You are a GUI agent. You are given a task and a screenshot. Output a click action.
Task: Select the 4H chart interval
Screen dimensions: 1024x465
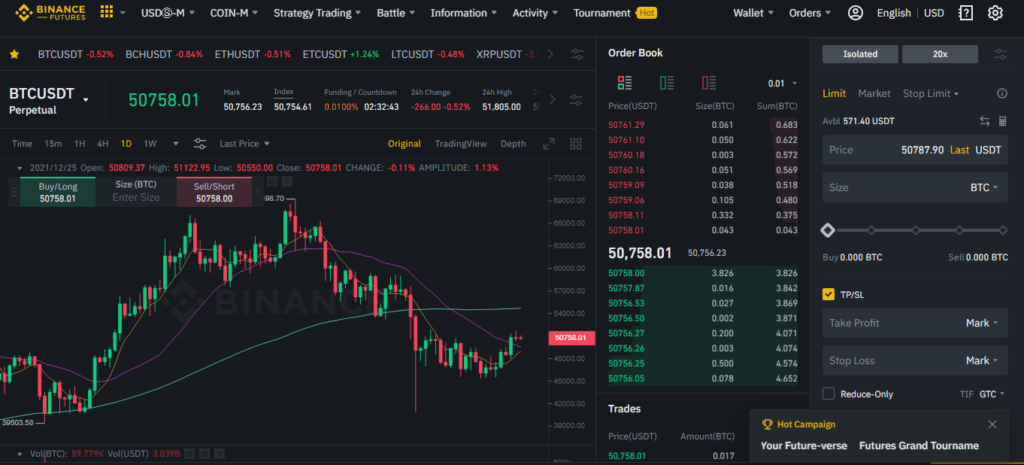pos(103,144)
